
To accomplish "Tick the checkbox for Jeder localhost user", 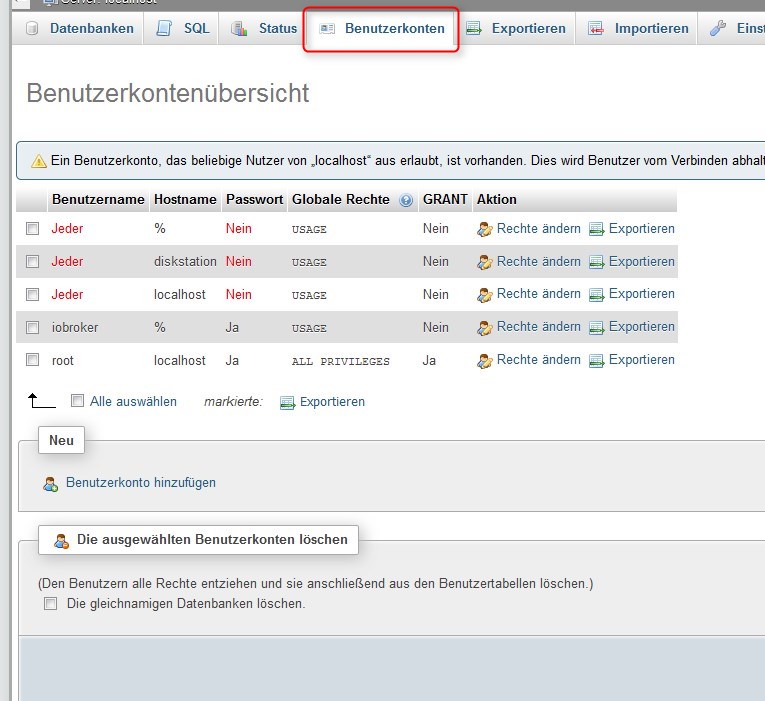I will point(33,294).
